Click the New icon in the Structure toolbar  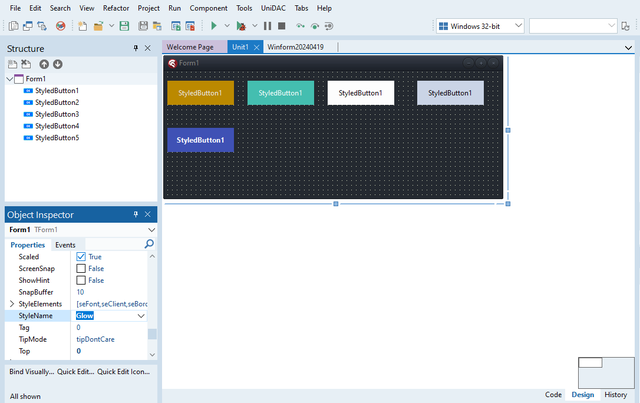[13, 64]
